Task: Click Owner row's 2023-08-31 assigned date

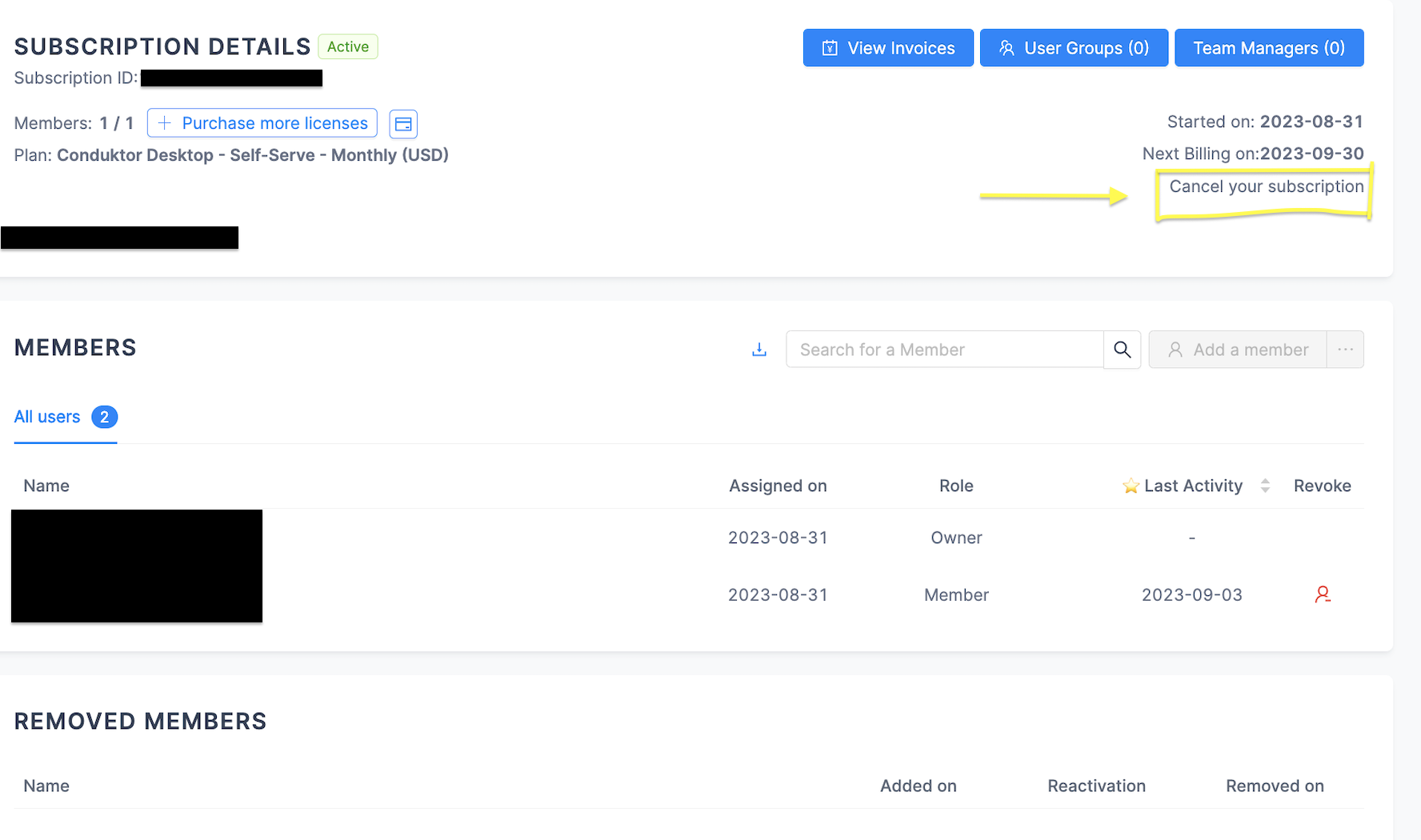Action: click(x=778, y=538)
